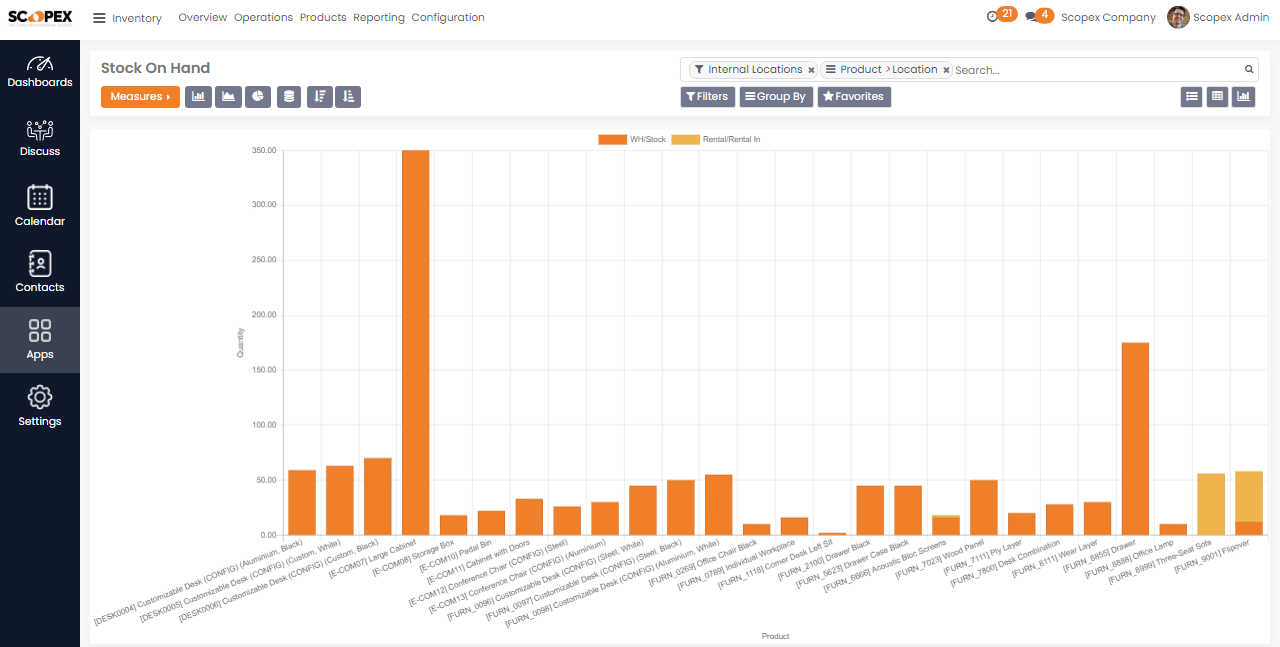The height and width of the screenshot is (647, 1280).
Task: Click the Scopex Admin avatar
Action: point(1178,17)
